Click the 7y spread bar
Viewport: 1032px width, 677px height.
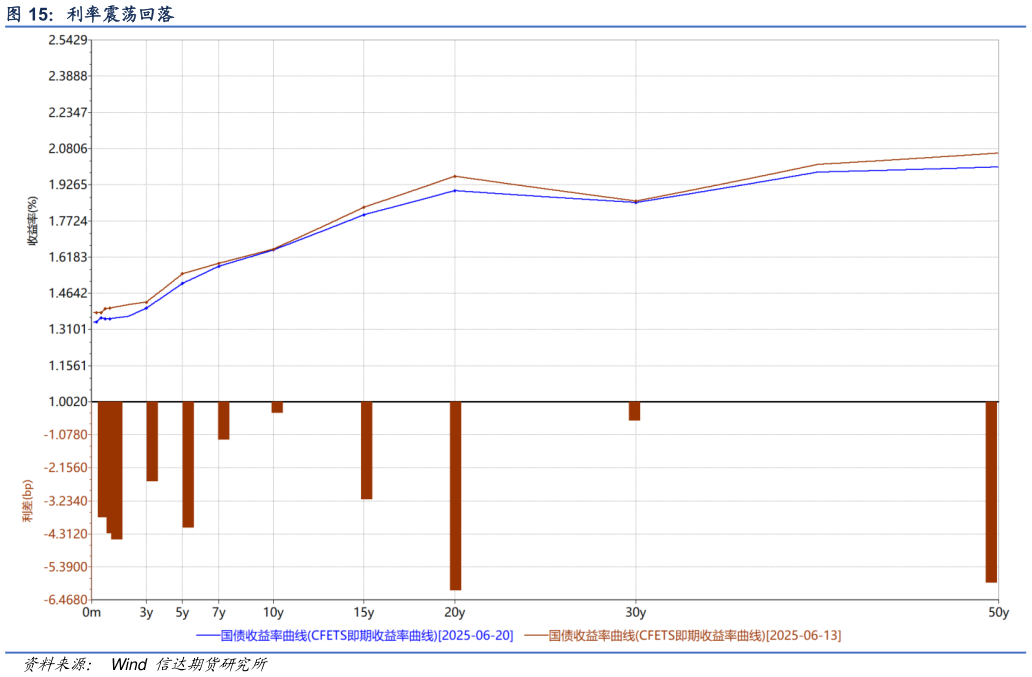click(224, 420)
